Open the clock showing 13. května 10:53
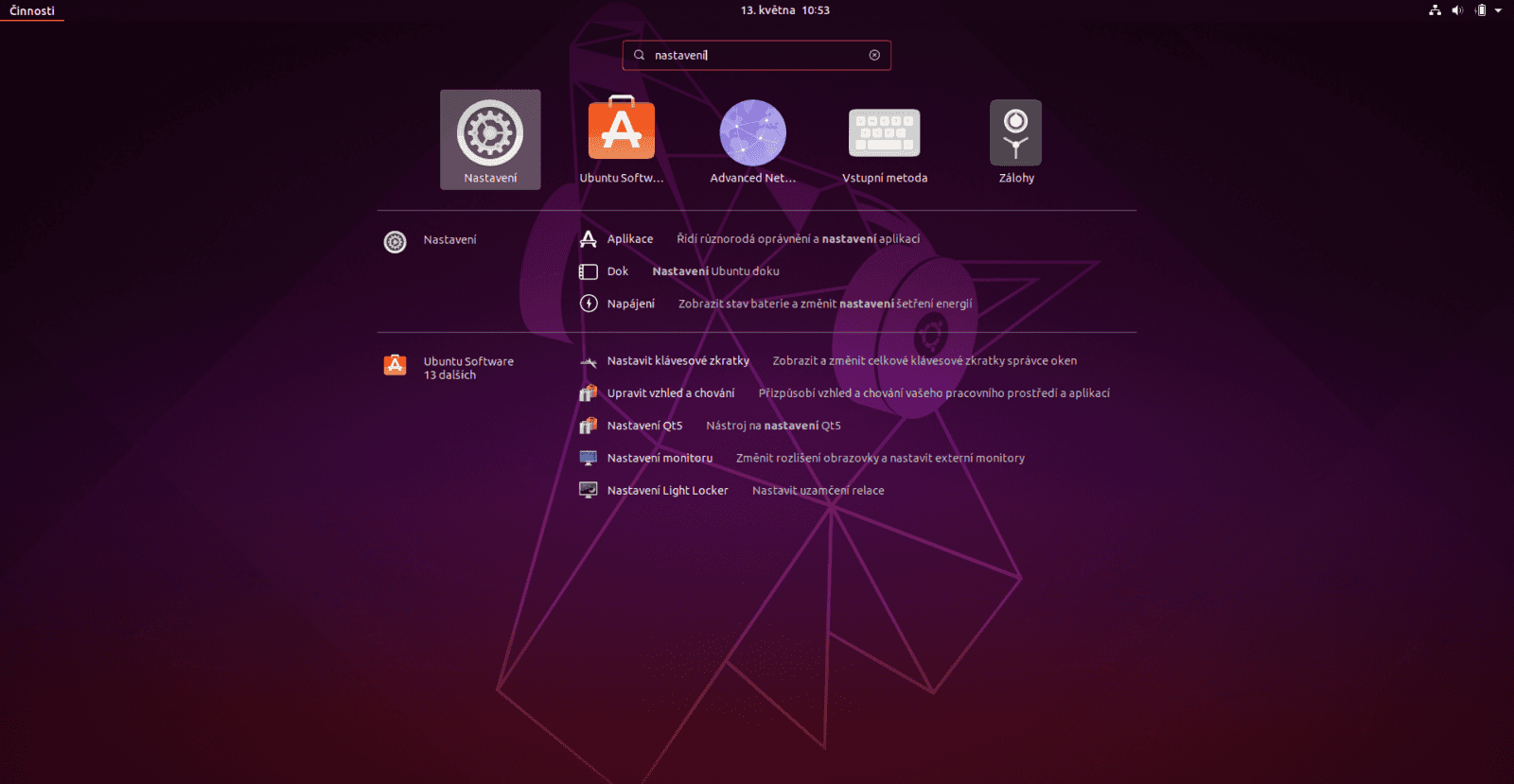 pos(785,10)
